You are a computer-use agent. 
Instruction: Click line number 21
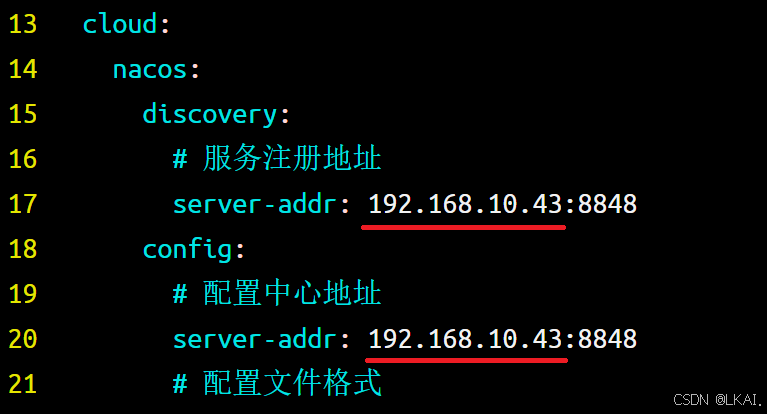23,384
